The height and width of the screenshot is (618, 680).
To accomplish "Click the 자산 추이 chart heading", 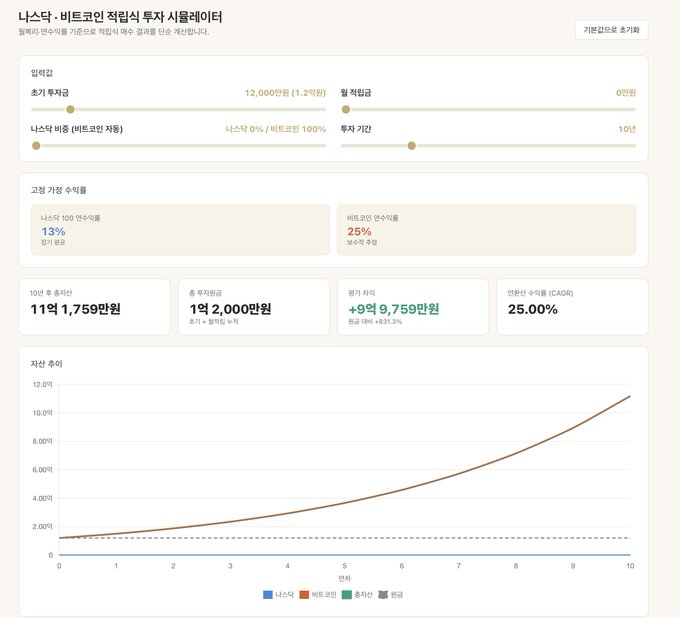I will 46,364.
